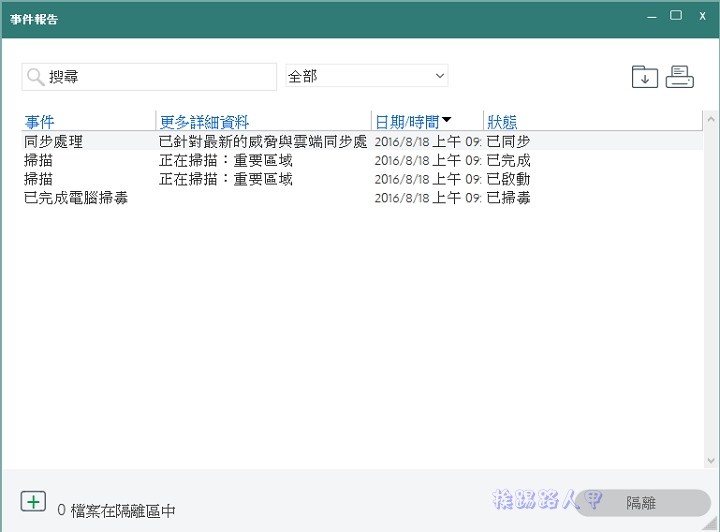This screenshot has height=532, width=720.
Task: Click the save report to folder icon
Action: pos(645,77)
